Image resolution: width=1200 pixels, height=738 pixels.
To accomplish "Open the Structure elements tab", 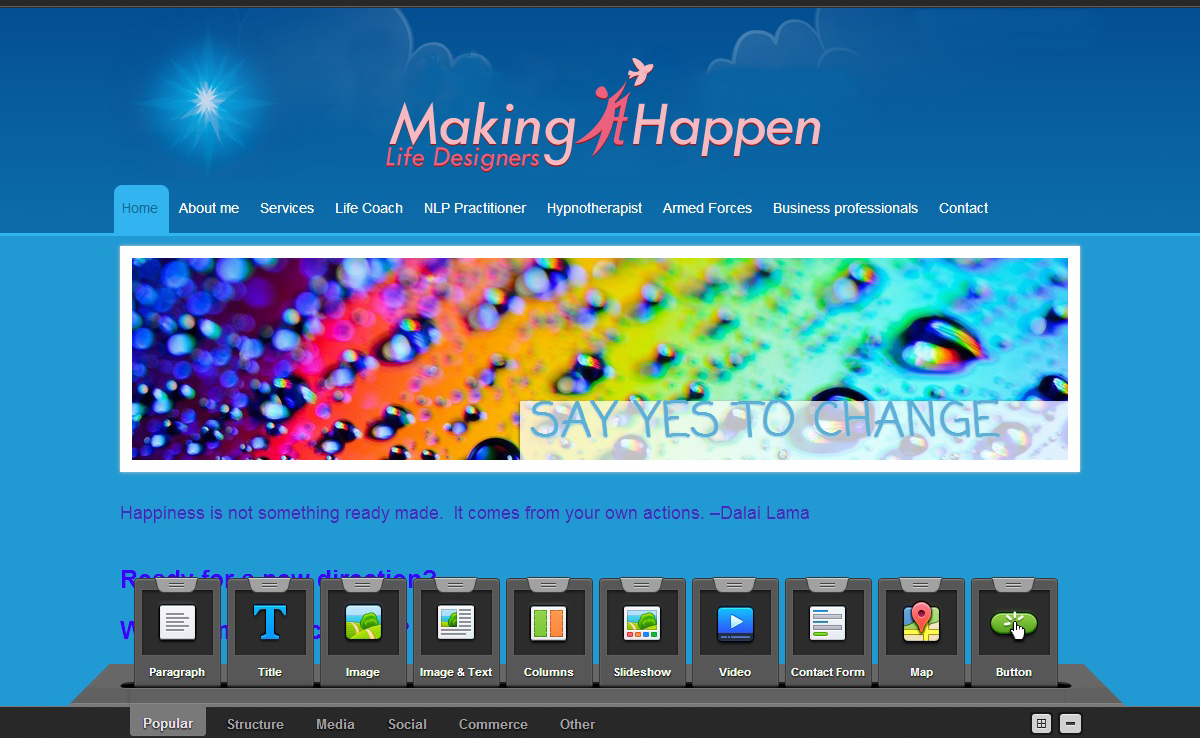I will click(x=255, y=724).
